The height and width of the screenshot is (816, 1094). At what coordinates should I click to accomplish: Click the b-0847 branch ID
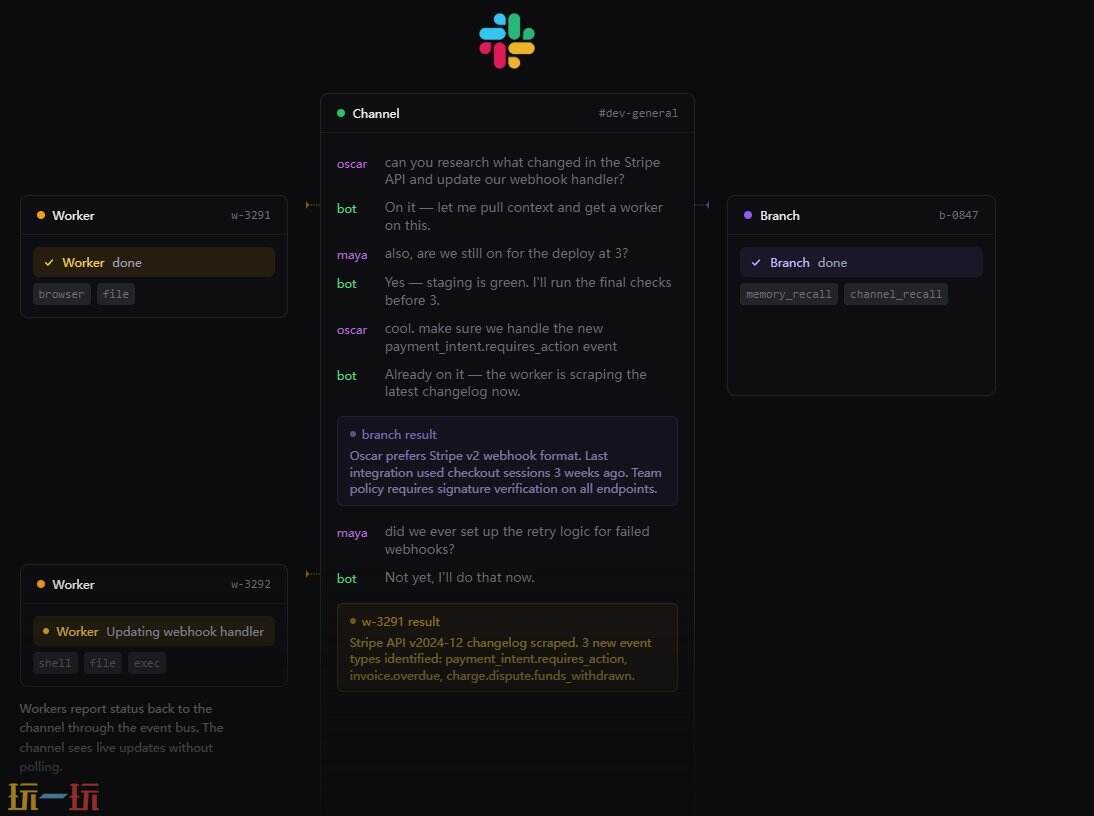tap(958, 215)
